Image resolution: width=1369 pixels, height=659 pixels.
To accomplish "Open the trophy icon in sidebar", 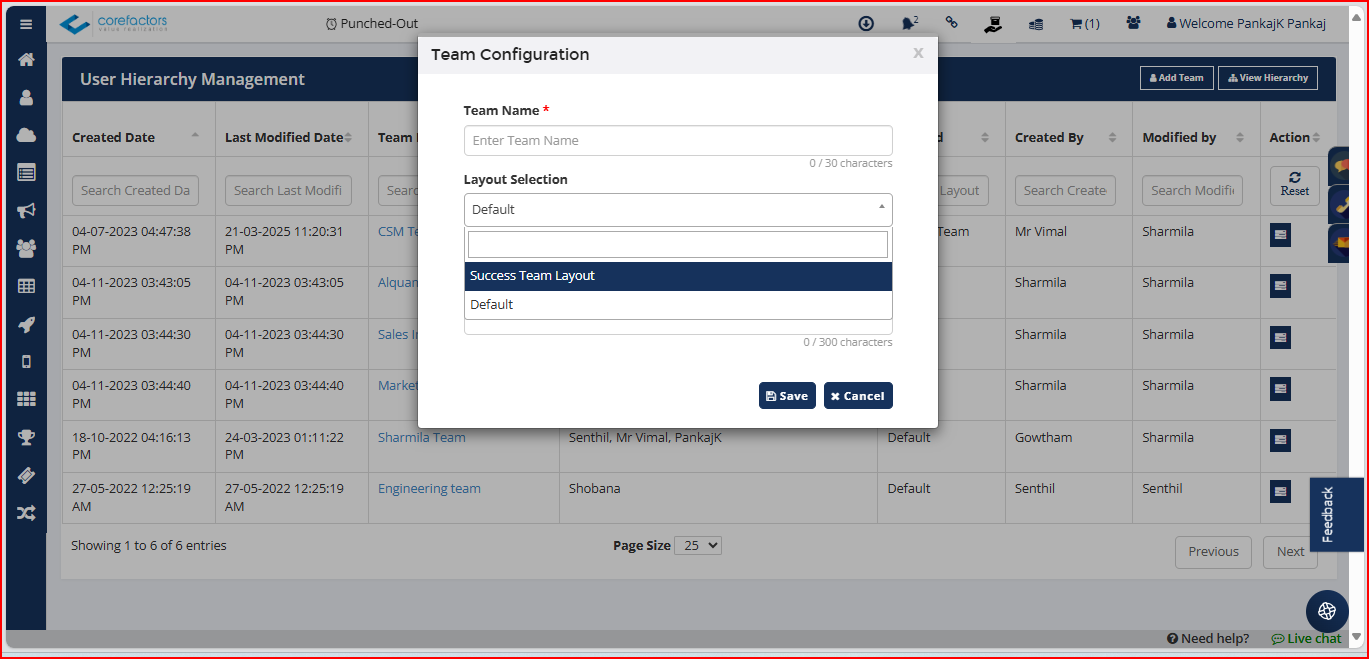I will pyautogui.click(x=26, y=437).
